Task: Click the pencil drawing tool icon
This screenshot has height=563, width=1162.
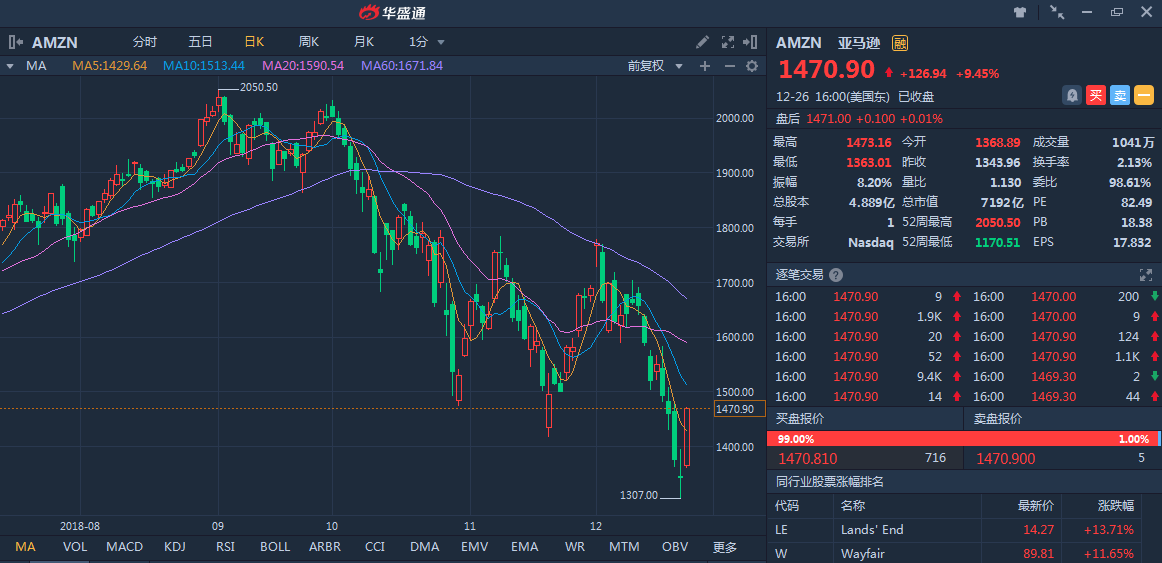Action: pyautogui.click(x=702, y=42)
